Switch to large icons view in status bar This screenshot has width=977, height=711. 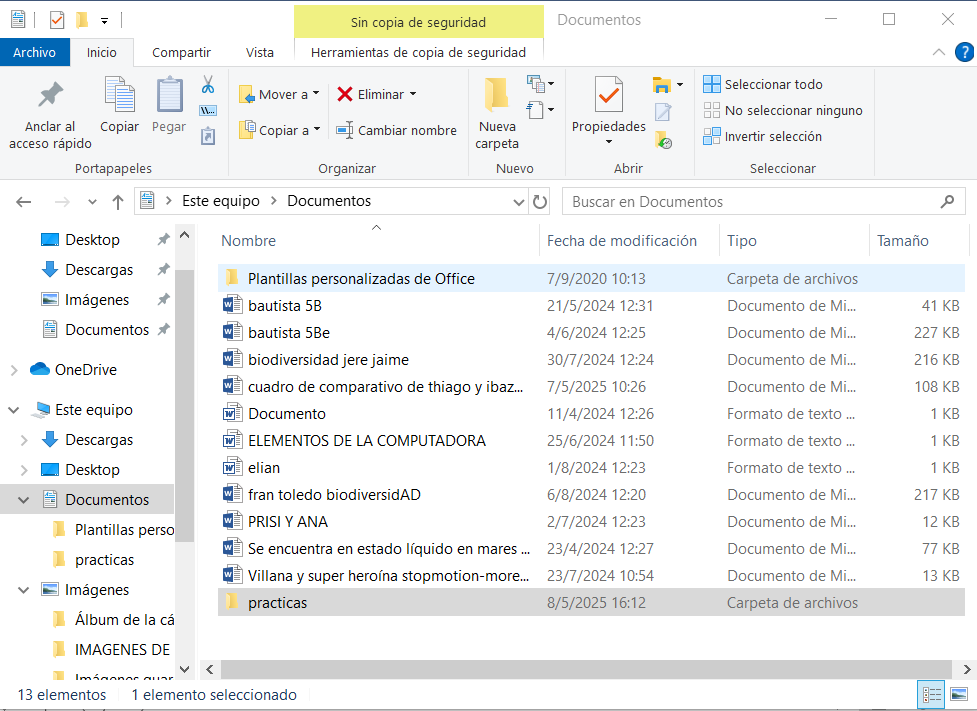959,694
